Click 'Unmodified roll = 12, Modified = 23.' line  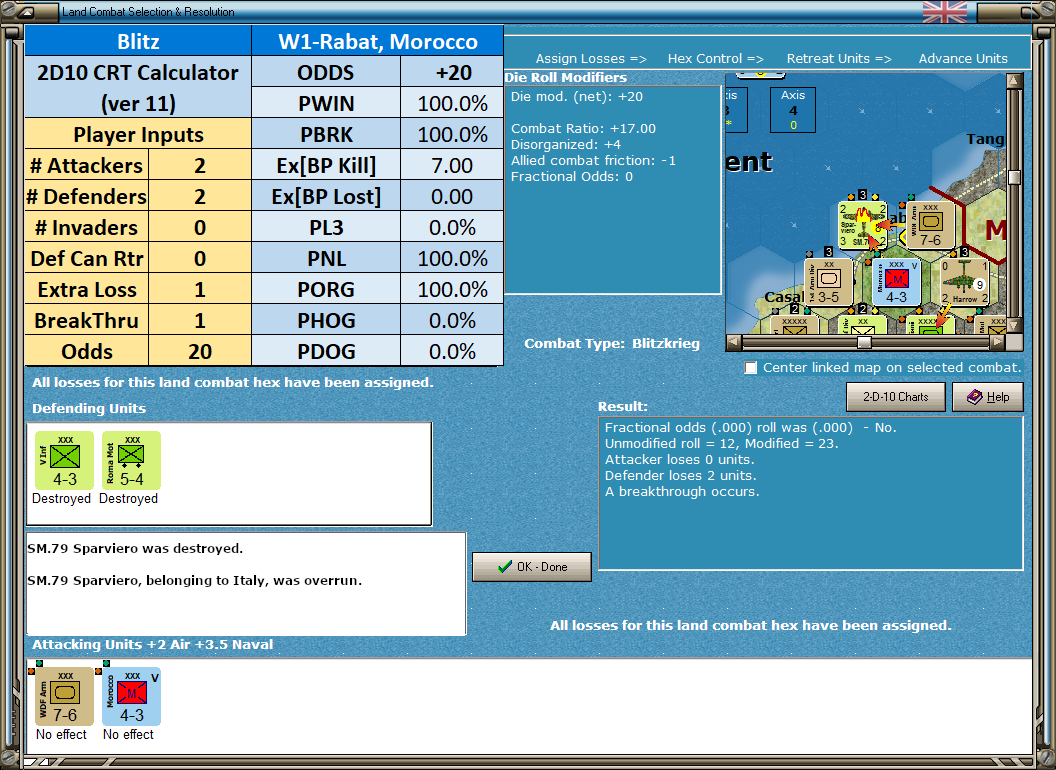(x=721, y=443)
